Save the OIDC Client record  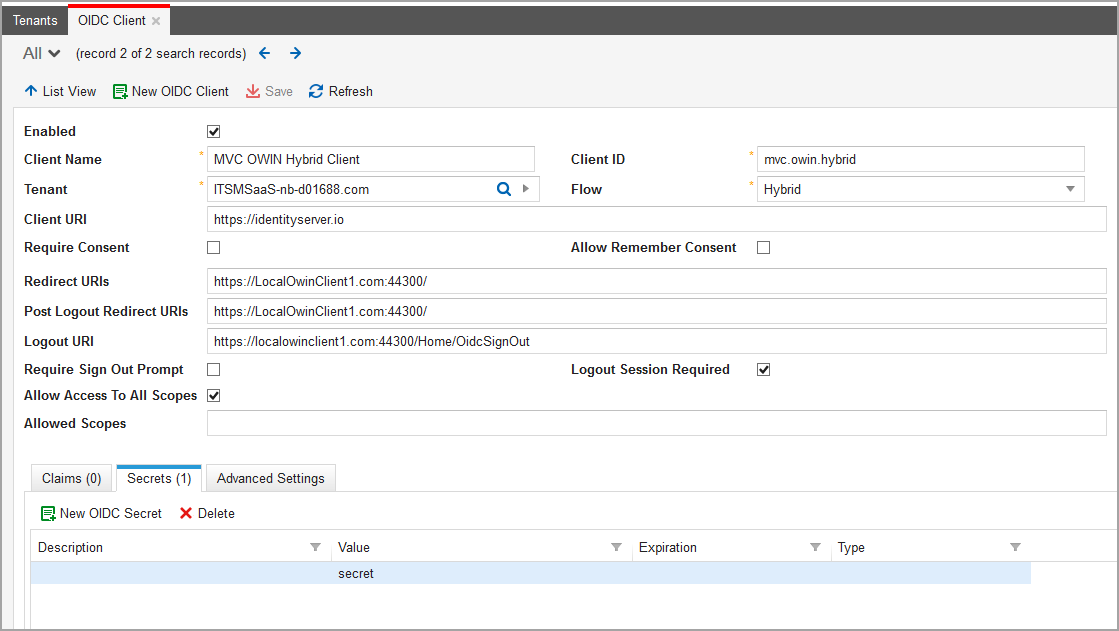(269, 91)
